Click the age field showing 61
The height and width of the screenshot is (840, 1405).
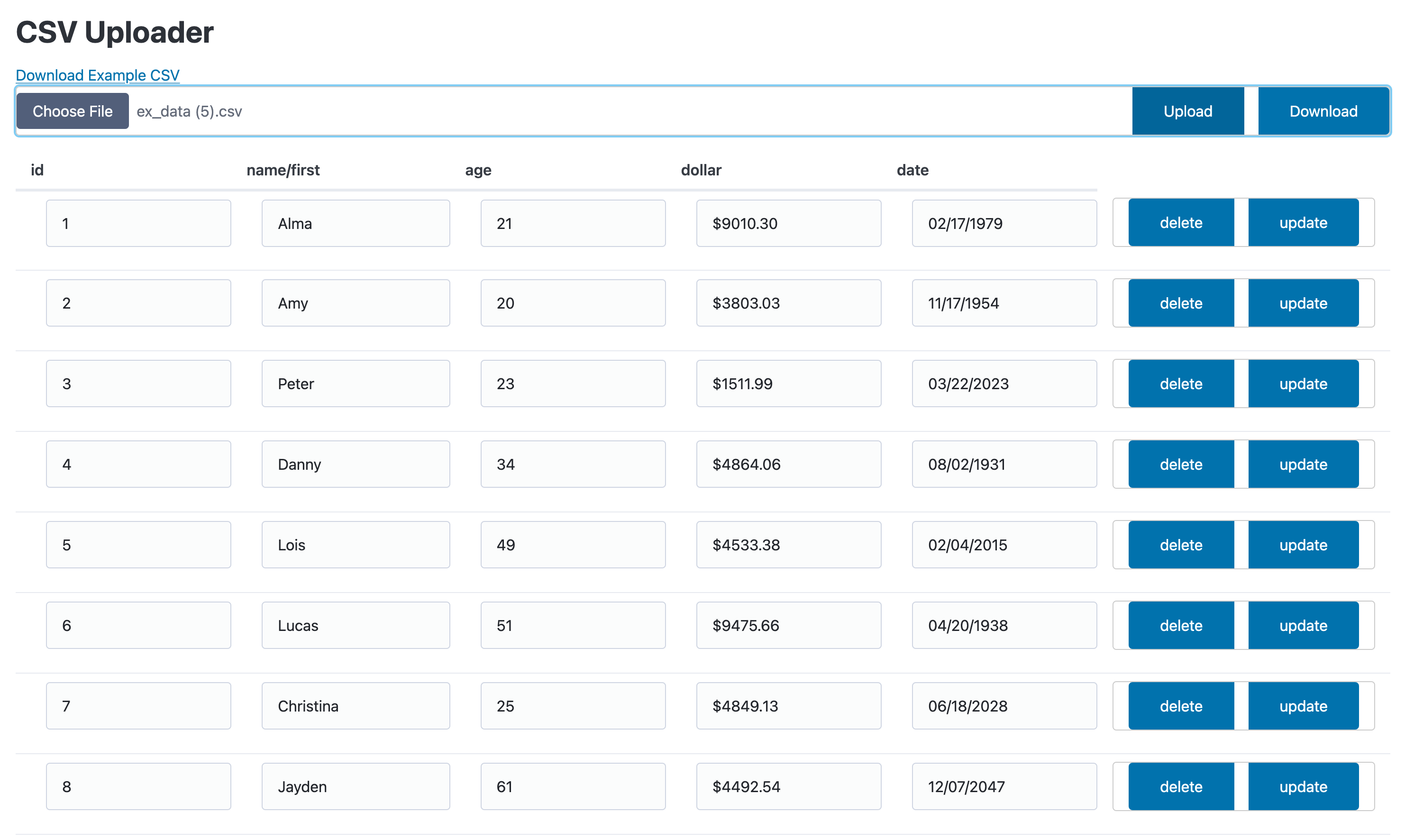[x=573, y=786]
